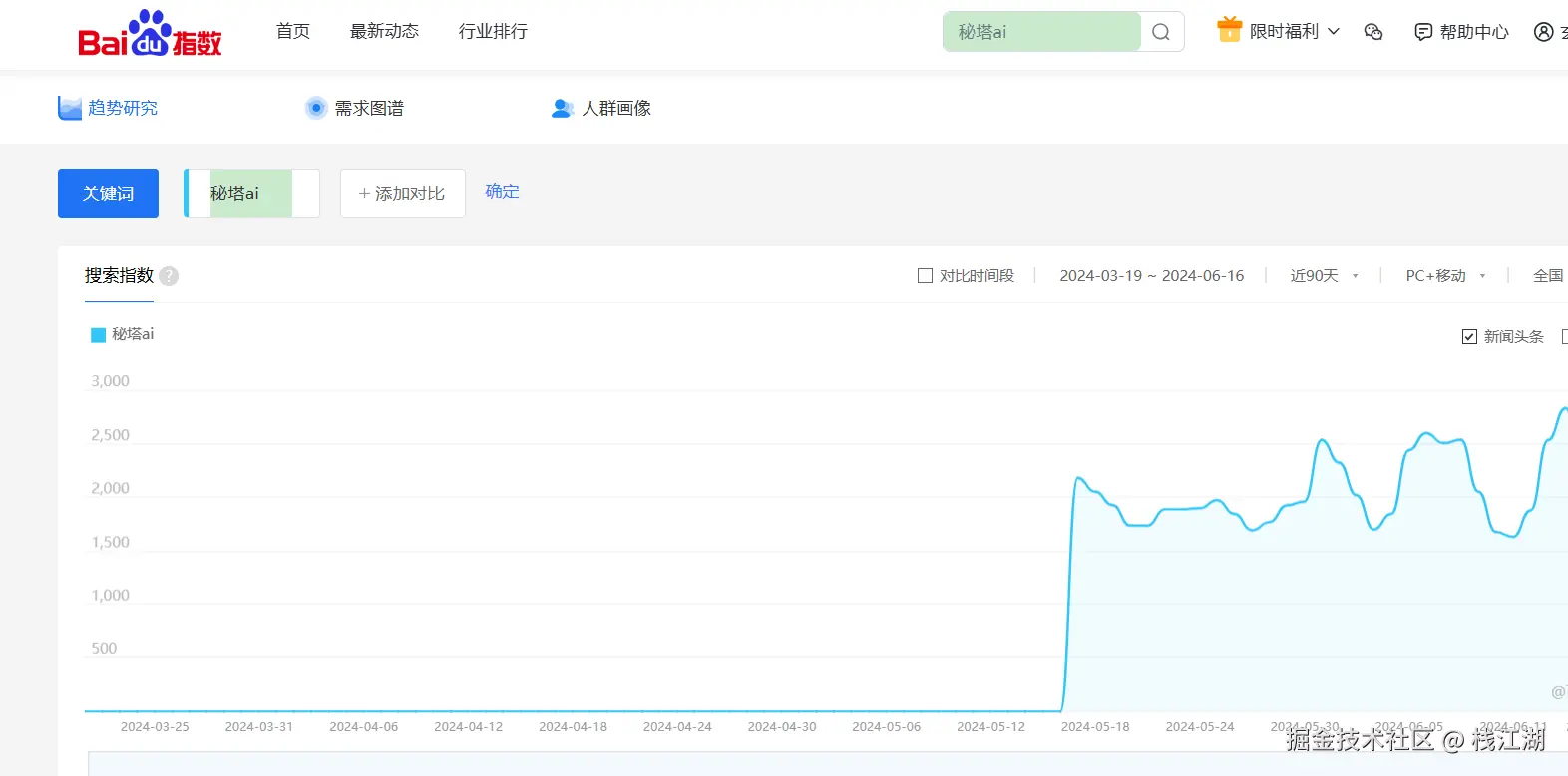The image size is (1568, 776).
Task: Click the + 添加对比 button
Action: (x=403, y=194)
